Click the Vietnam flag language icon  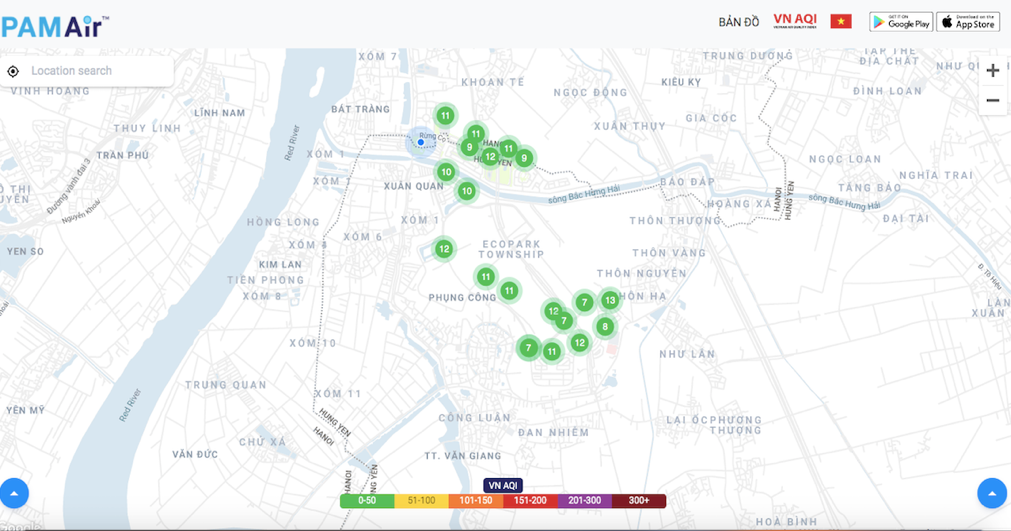point(841,22)
